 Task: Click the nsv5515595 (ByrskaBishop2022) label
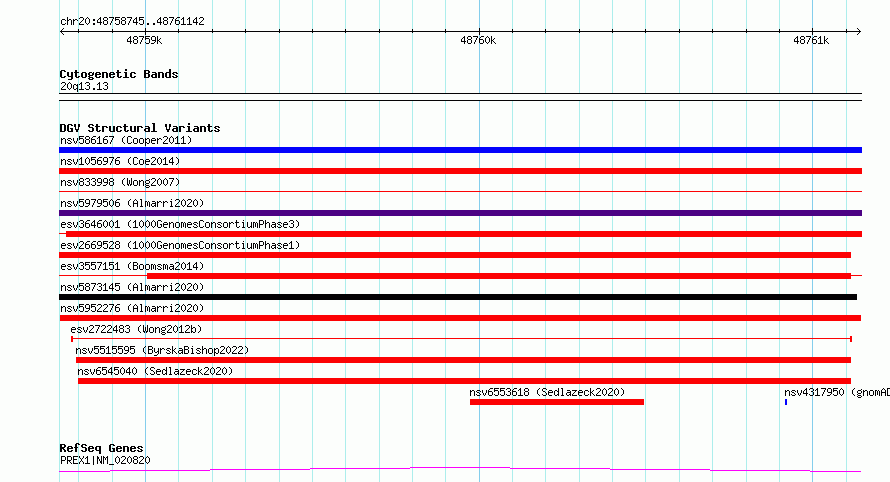[162, 350]
